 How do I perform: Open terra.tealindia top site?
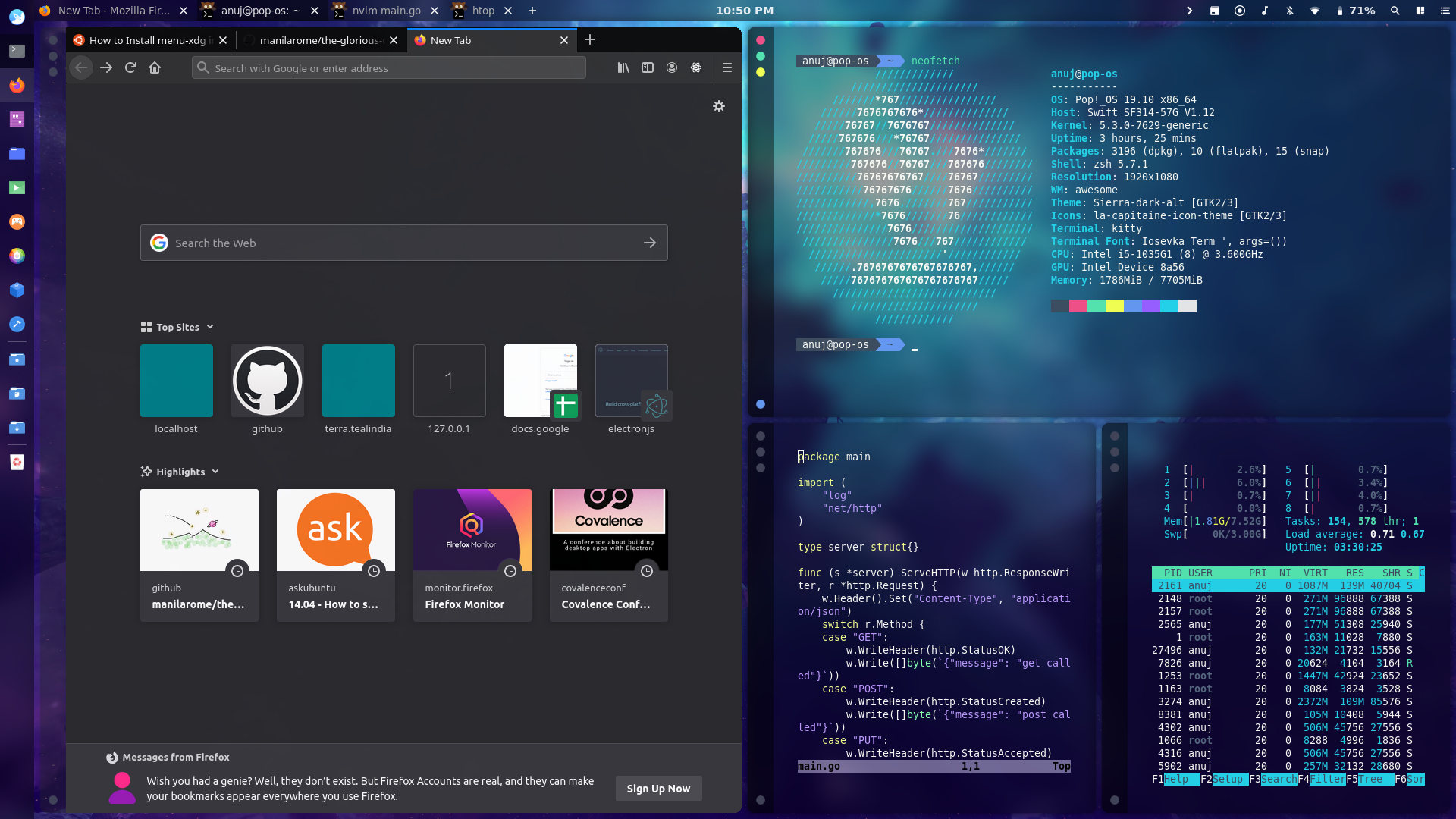coord(359,381)
